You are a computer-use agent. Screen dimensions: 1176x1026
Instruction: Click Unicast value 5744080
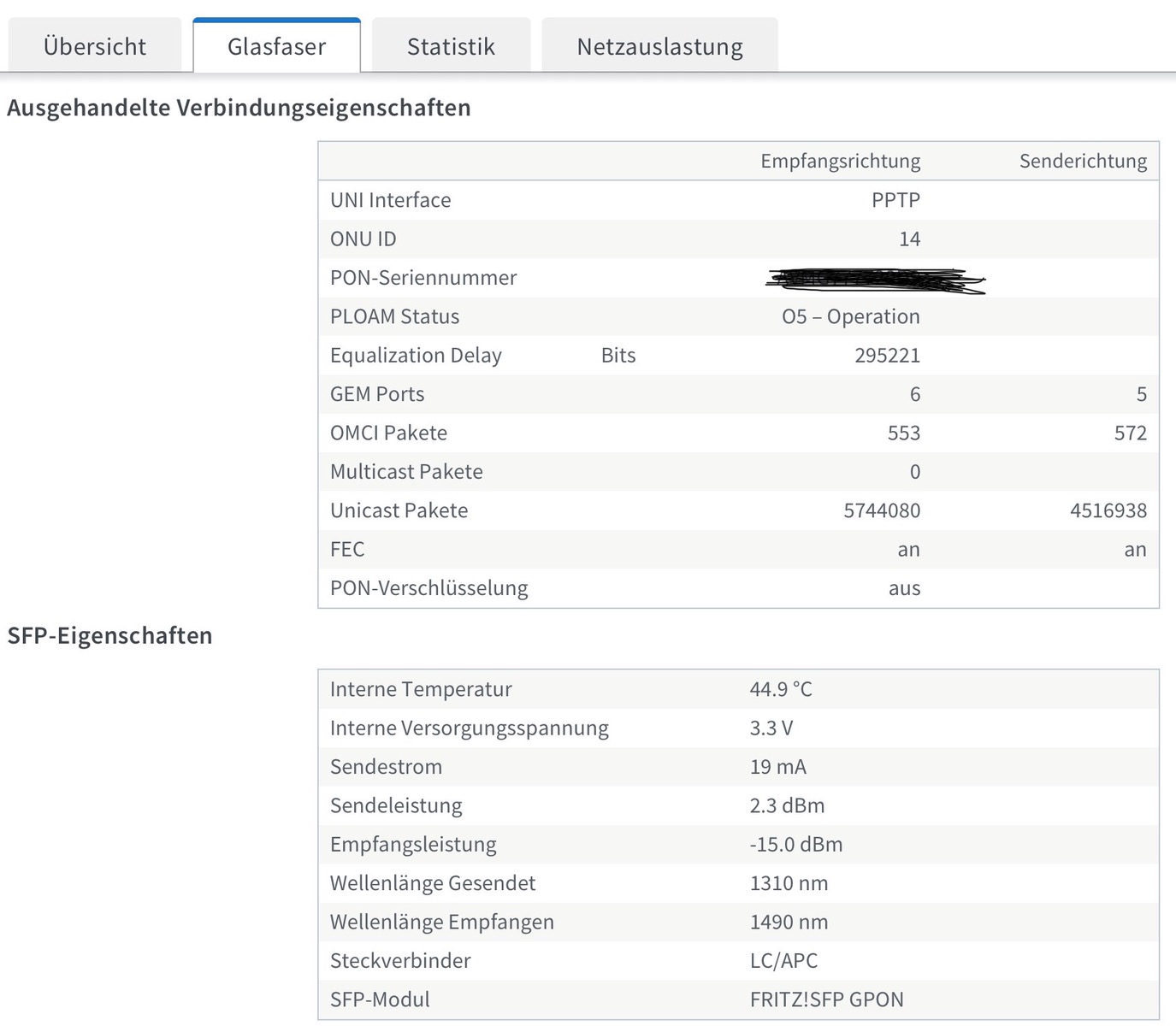click(882, 510)
